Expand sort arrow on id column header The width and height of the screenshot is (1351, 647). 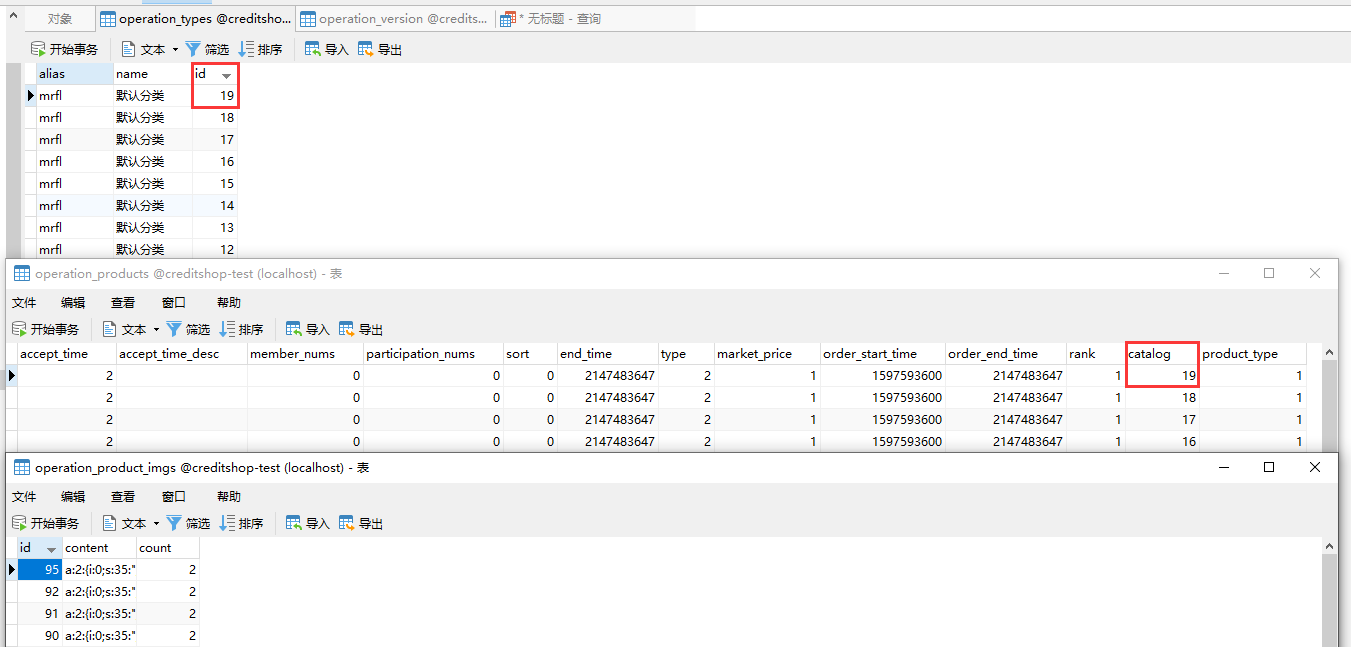click(227, 75)
